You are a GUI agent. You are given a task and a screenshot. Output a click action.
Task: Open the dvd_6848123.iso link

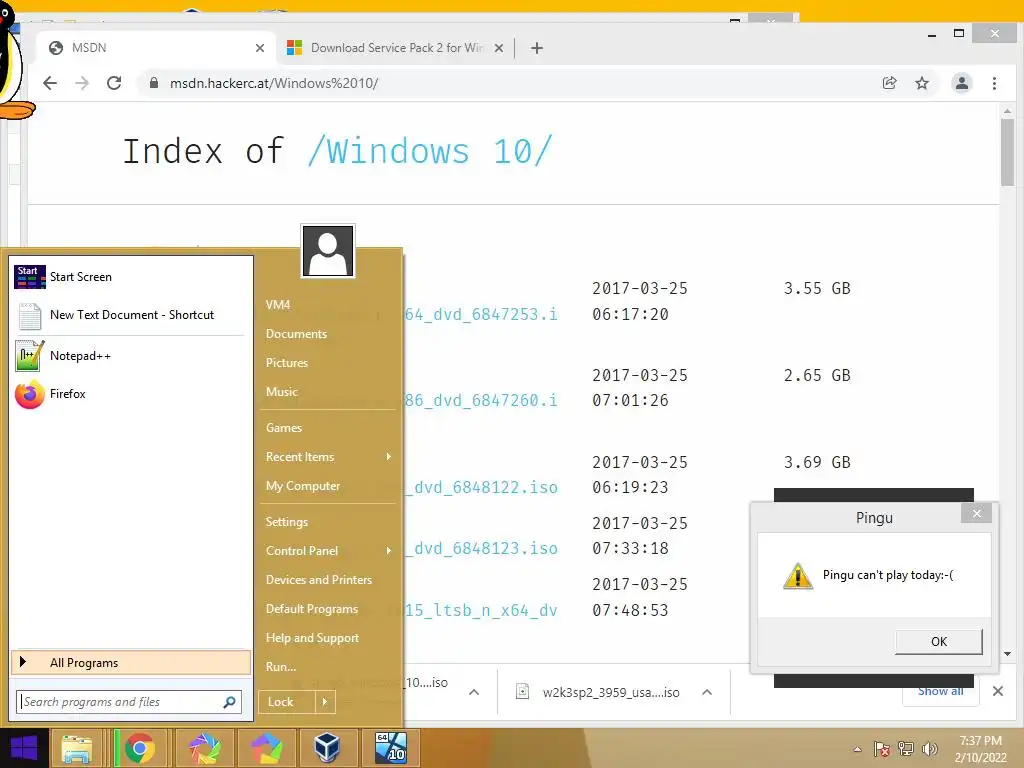pyautogui.click(x=482, y=548)
